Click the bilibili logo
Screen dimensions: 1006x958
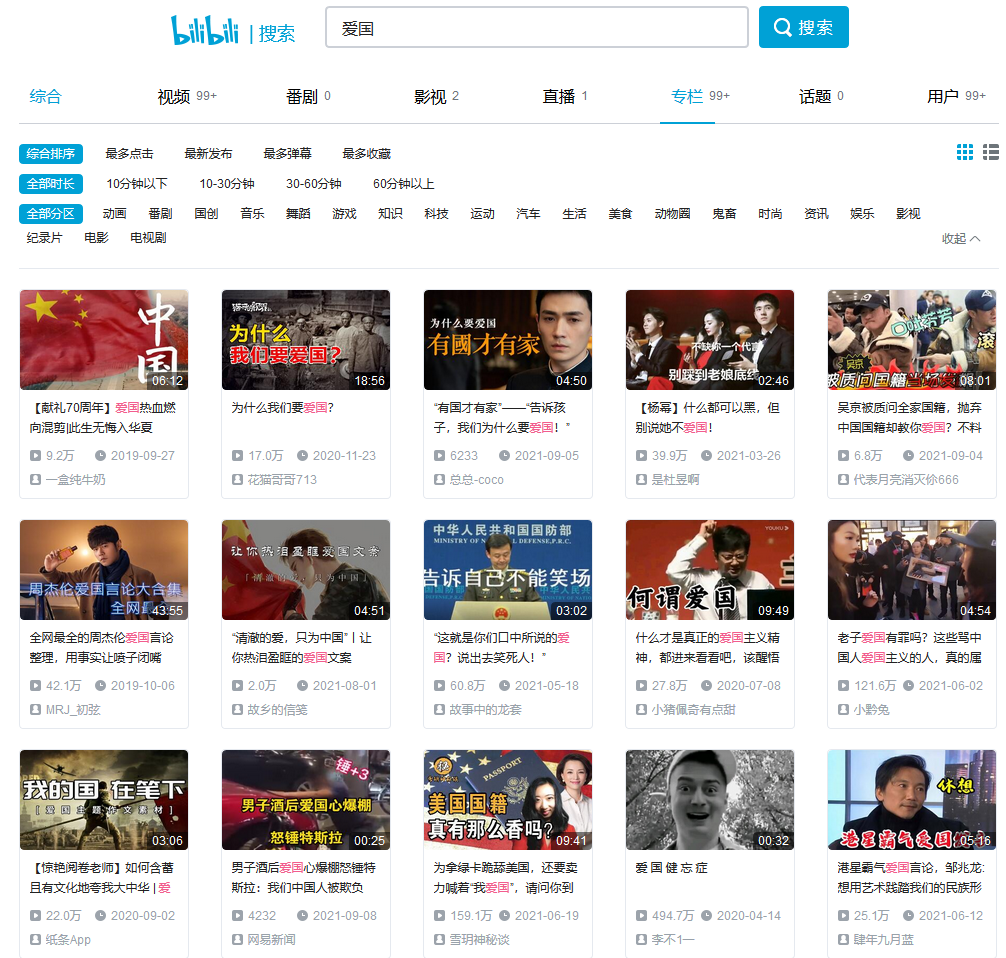pyautogui.click(x=205, y=30)
